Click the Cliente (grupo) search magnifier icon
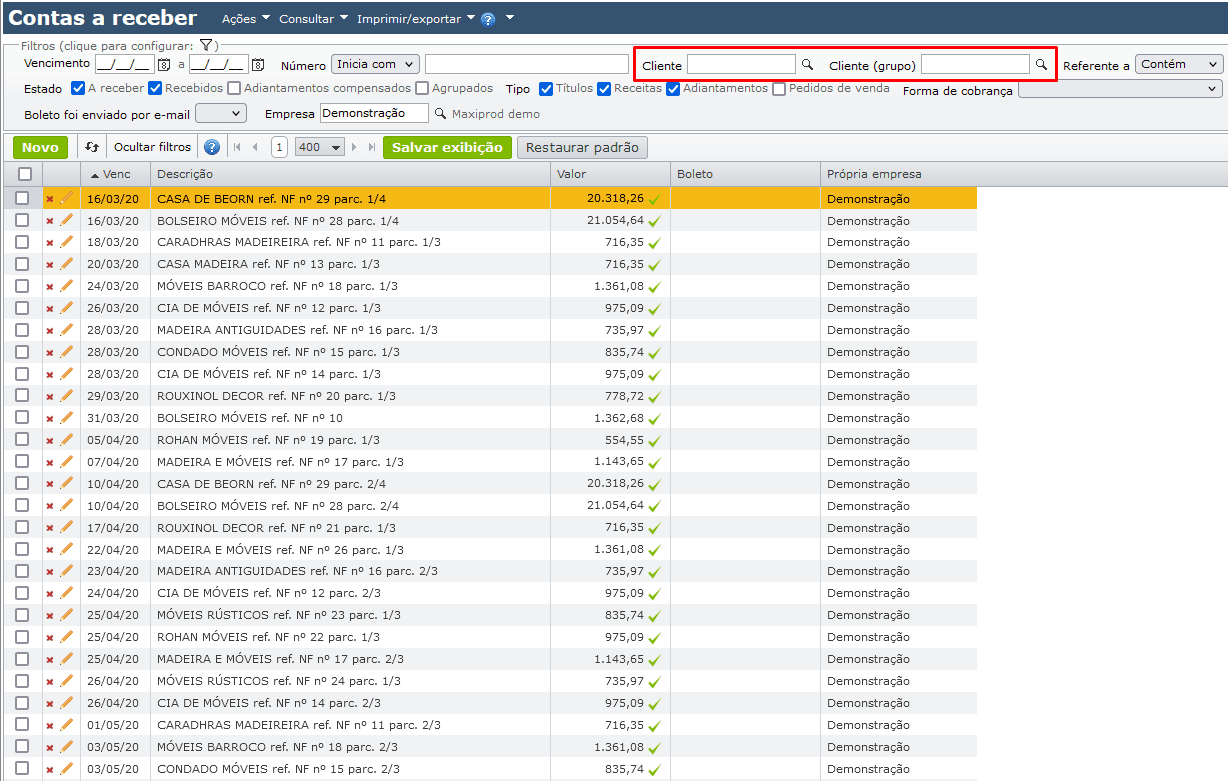 [1041, 64]
